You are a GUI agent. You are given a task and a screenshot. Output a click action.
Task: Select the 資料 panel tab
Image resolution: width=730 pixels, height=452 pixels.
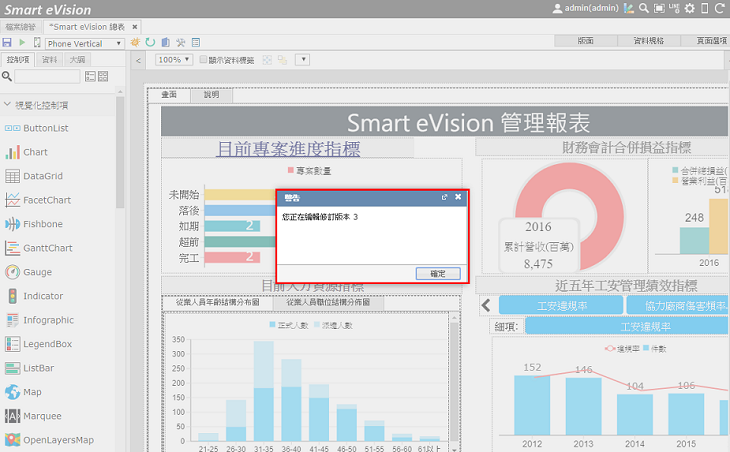(x=49, y=60)
